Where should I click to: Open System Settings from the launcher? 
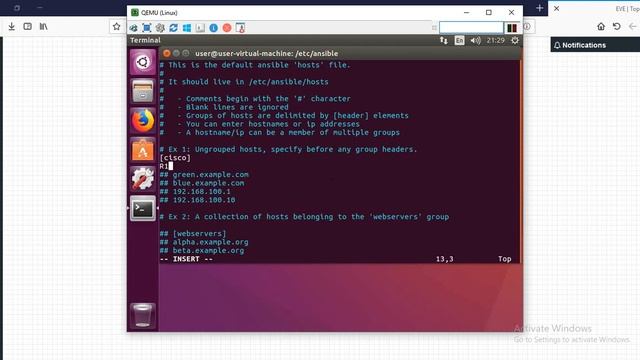click(142, 179)
